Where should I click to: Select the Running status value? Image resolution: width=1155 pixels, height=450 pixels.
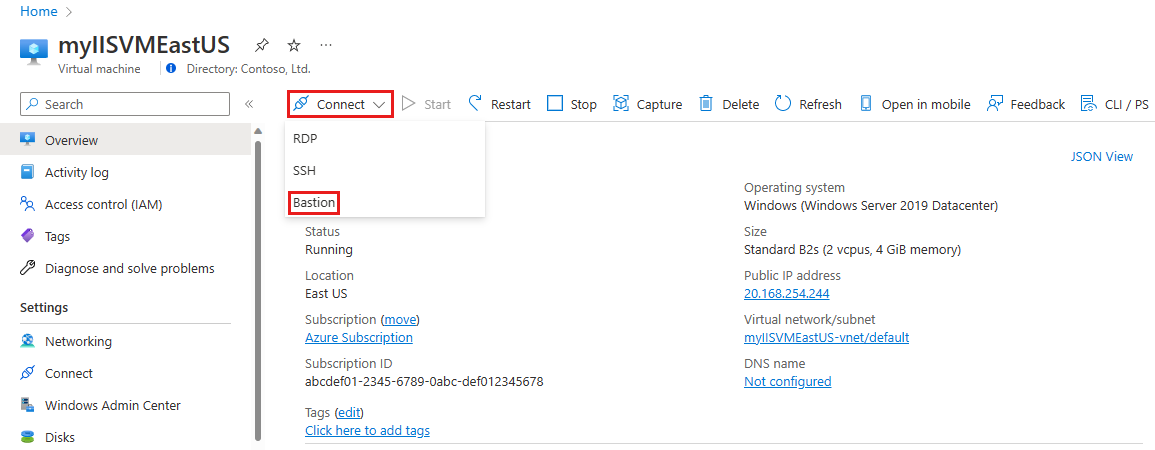click(x=329, y=250)
